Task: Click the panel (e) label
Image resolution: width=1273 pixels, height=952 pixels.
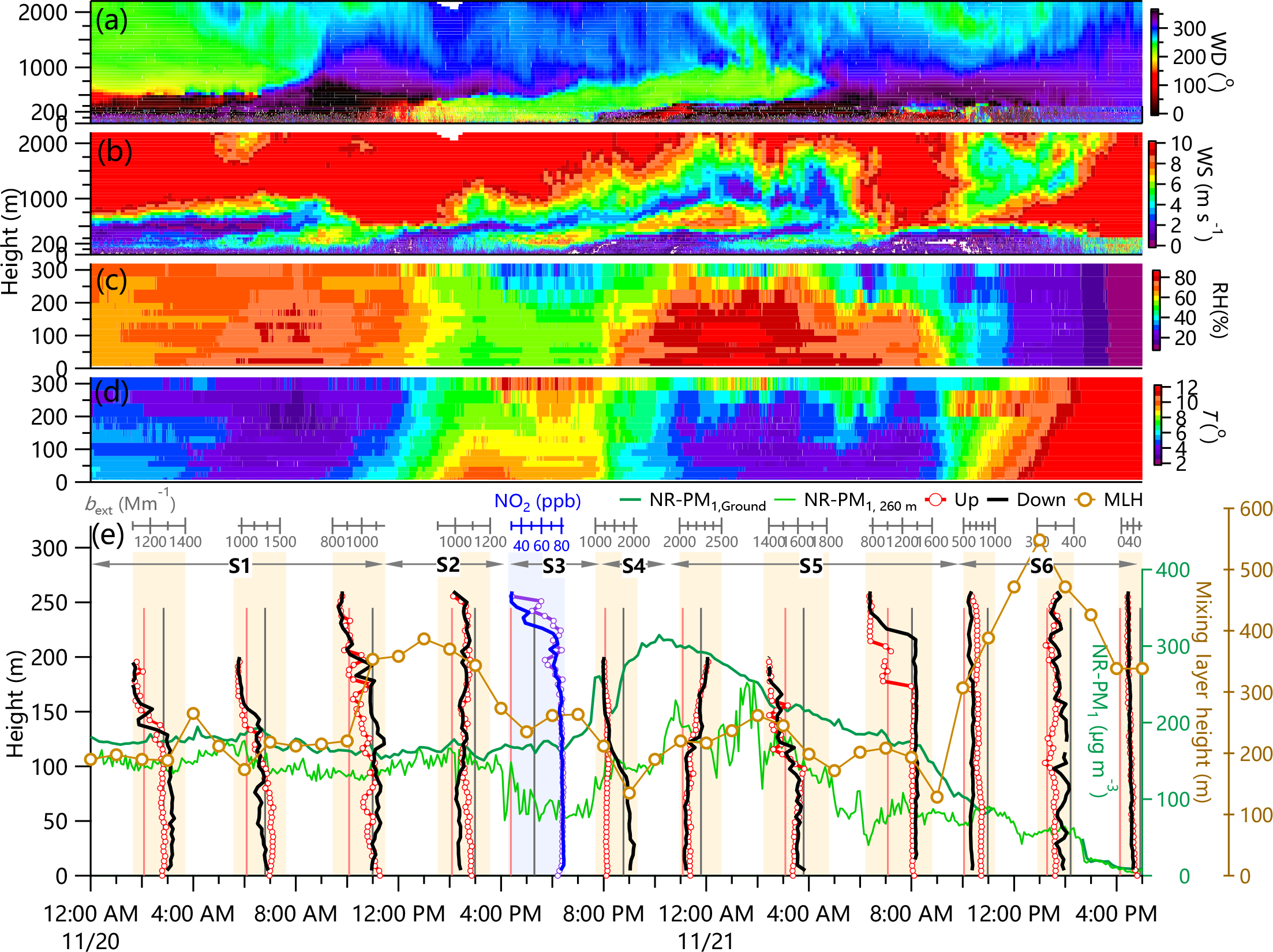Action: tap(108, 535)
